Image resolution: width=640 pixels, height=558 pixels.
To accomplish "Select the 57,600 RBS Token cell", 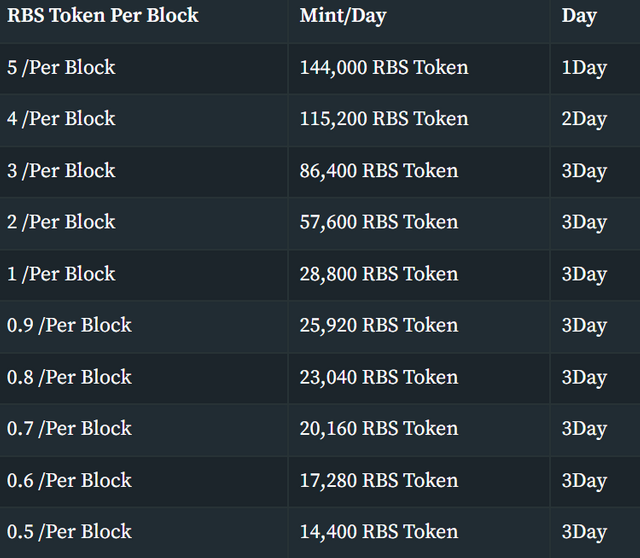I will (x=419, y=223).
